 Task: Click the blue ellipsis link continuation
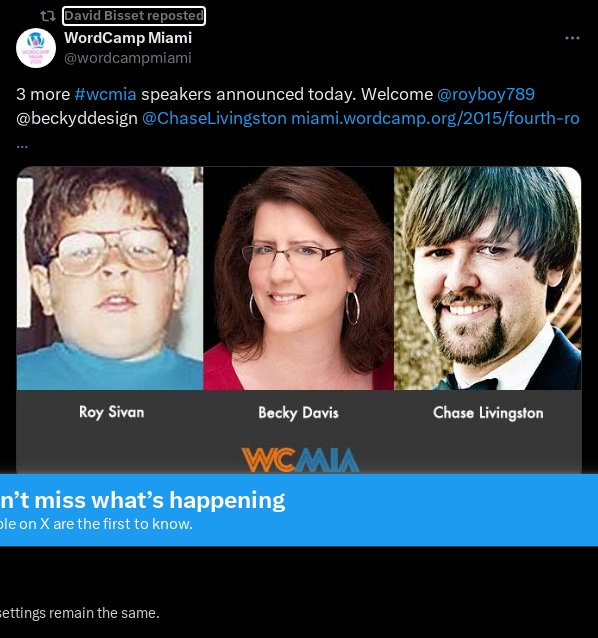(x=22, y=146)
